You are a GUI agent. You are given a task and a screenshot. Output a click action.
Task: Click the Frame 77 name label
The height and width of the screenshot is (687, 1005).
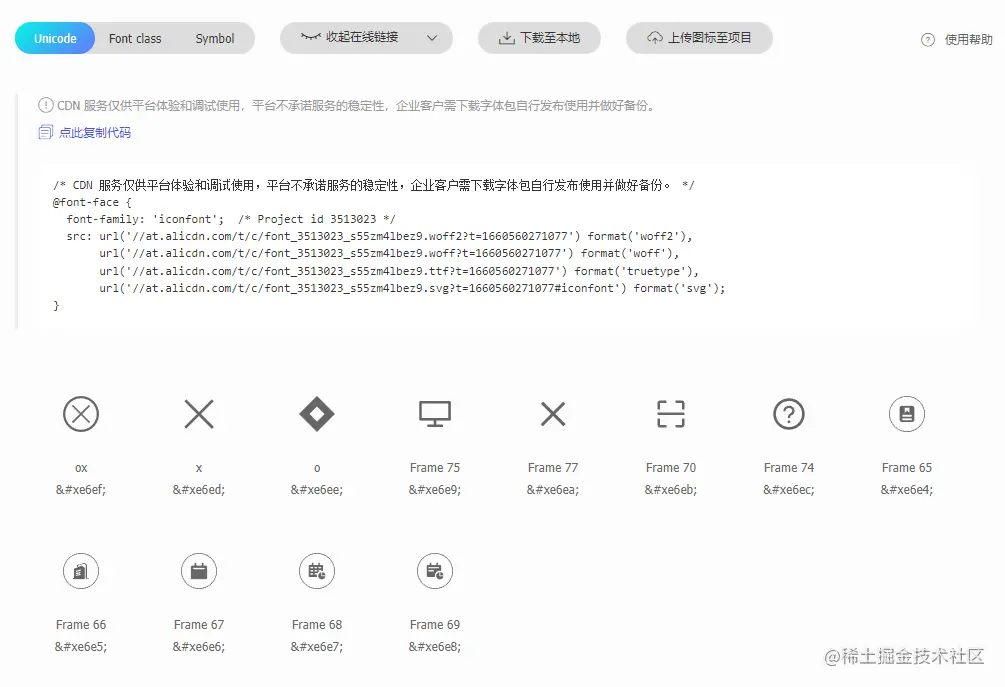(x=553, y=468)
